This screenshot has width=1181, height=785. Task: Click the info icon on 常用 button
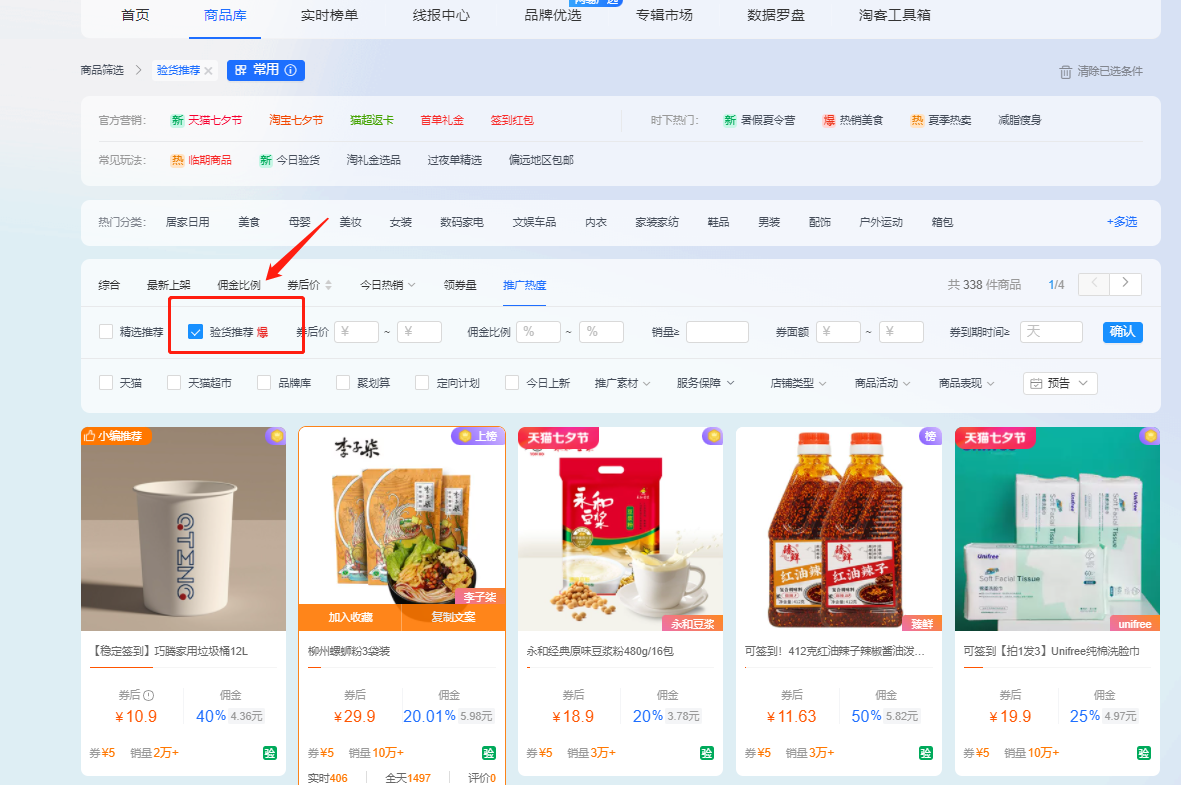click(291, 70)
